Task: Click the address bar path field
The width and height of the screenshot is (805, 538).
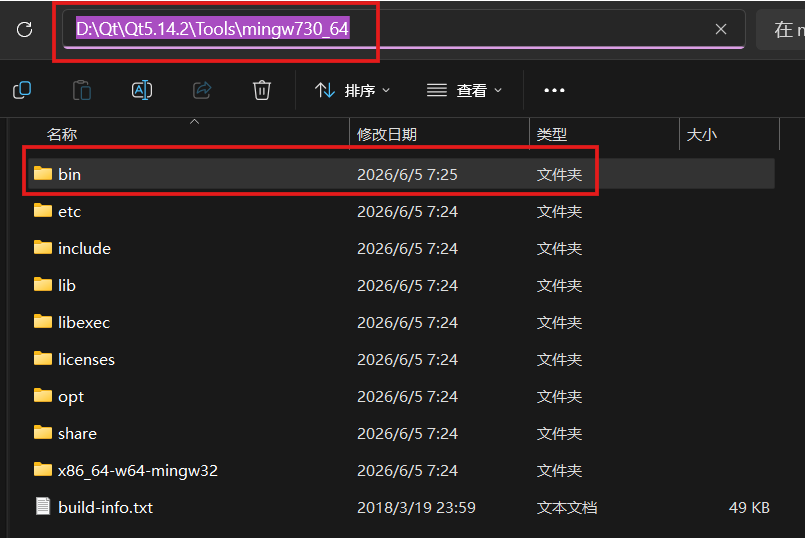Action: [x=404, y=29]
